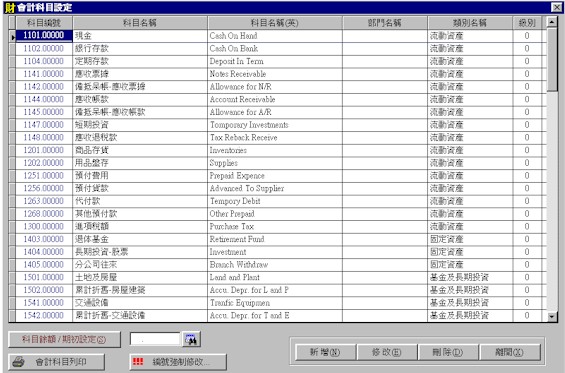Sort by the 科目編號 column header

coord(44,23)
